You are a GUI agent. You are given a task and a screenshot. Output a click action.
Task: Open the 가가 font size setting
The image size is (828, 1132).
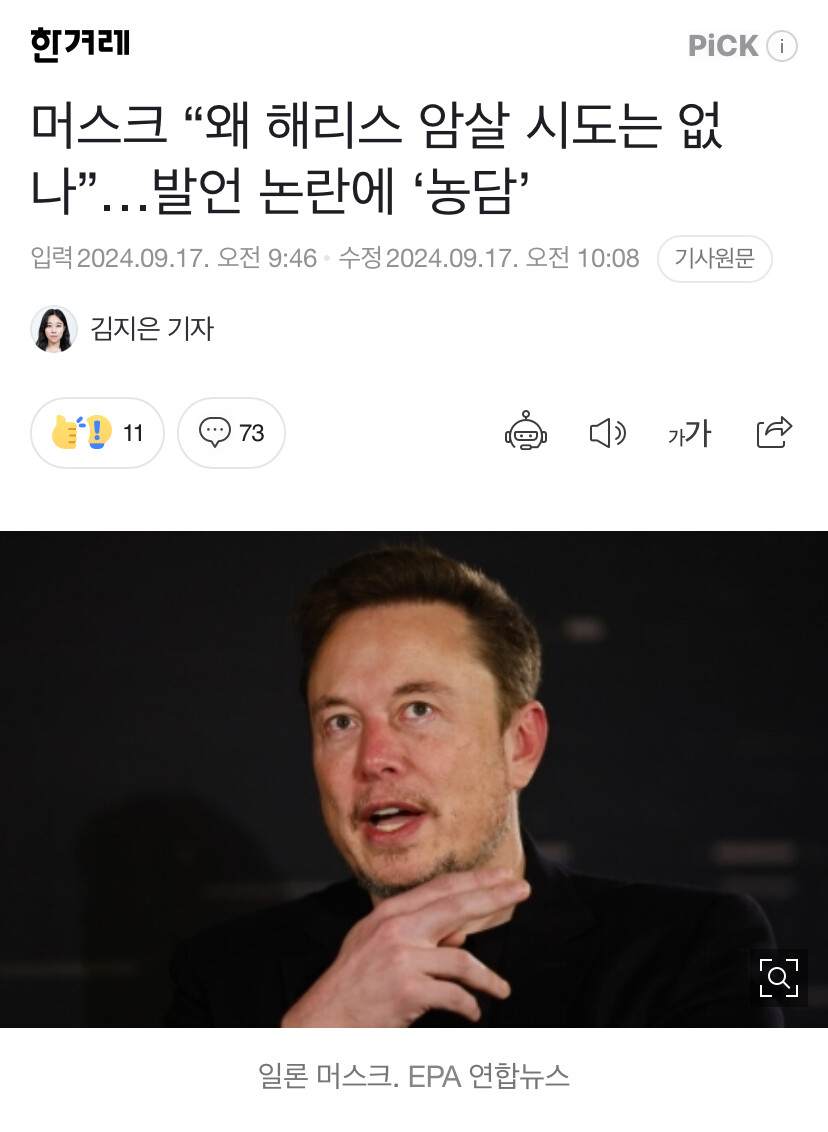coord(689,433)
